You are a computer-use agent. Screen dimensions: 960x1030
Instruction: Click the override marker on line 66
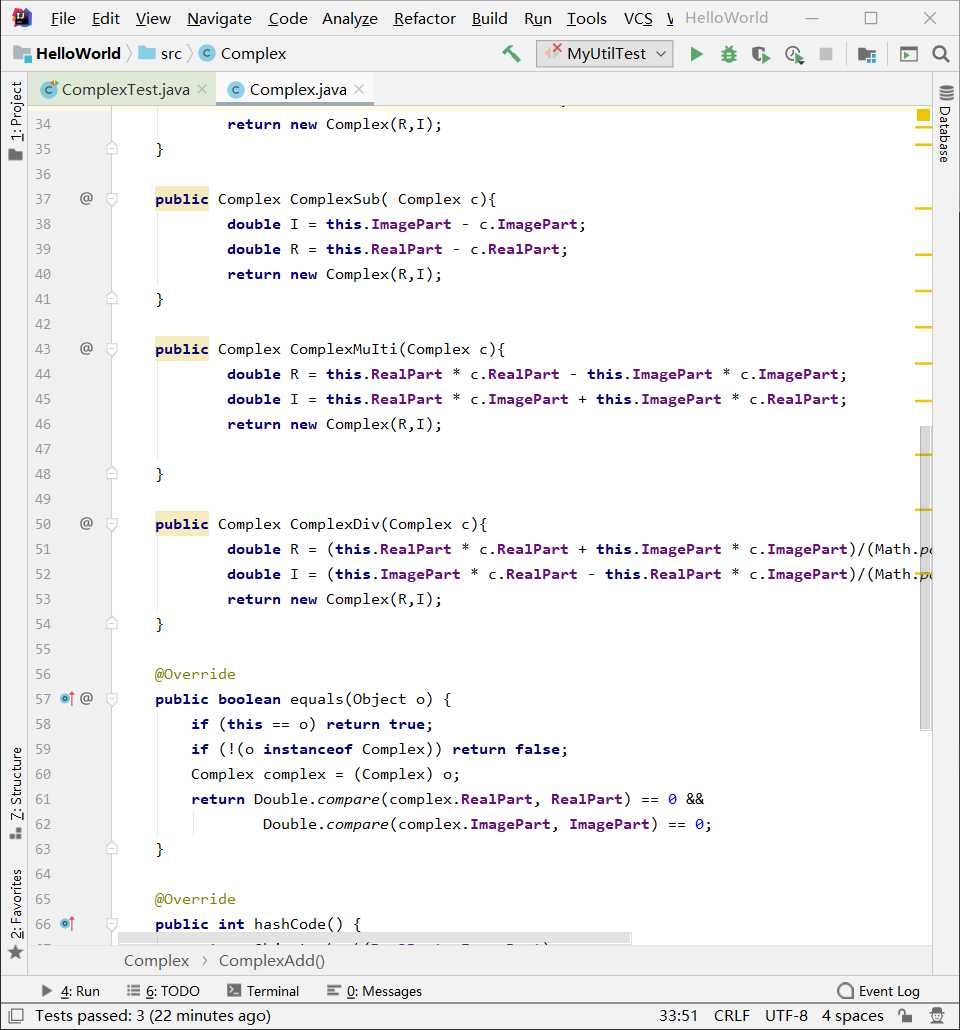[67, 924]
